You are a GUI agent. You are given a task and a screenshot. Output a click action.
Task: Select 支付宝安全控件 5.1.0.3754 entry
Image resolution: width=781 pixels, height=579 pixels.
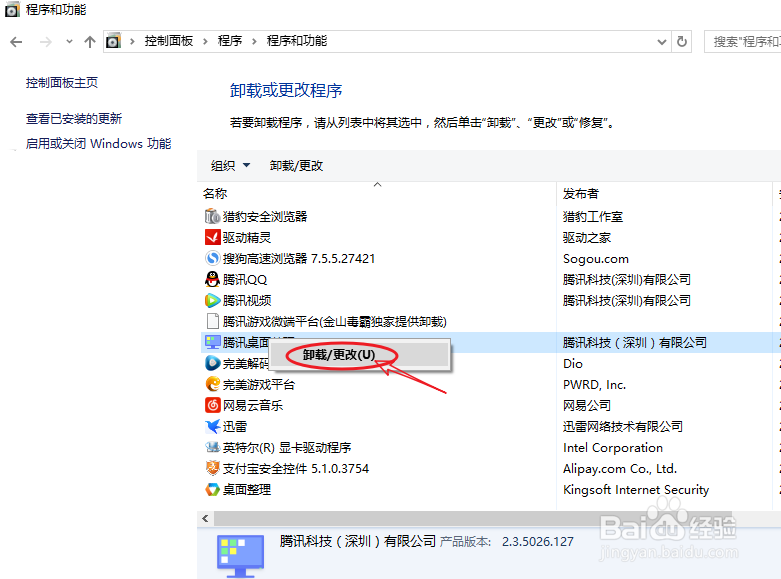click(295, 468)
